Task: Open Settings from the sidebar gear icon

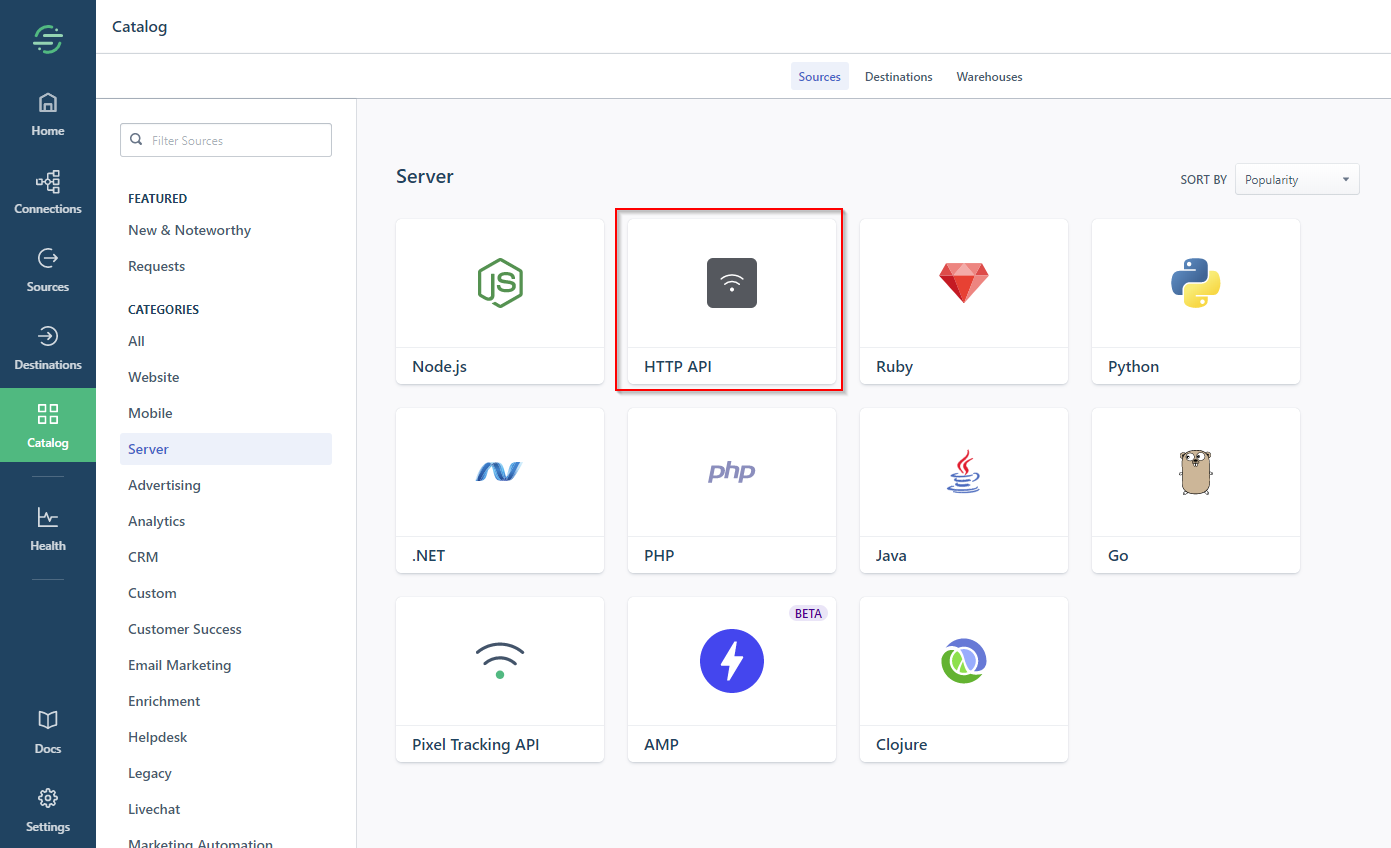Action: (x=47, y=809)
